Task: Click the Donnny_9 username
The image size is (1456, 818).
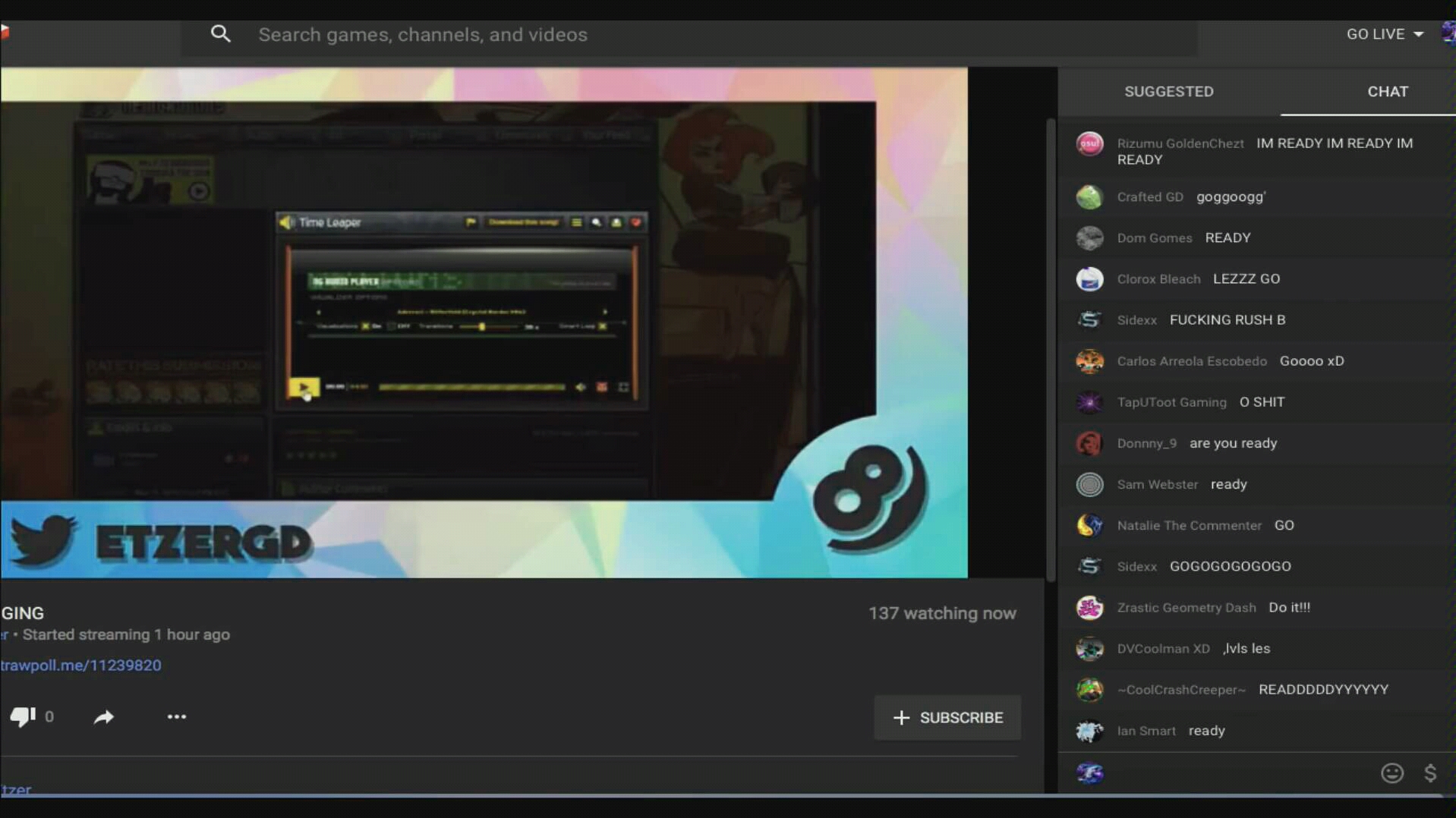Action: [x=1146, y=443]
